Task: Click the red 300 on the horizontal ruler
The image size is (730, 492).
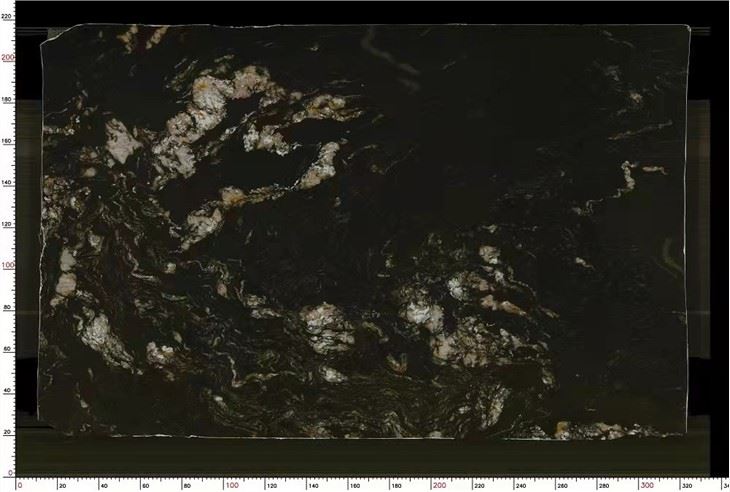Action: pos(647,485)
